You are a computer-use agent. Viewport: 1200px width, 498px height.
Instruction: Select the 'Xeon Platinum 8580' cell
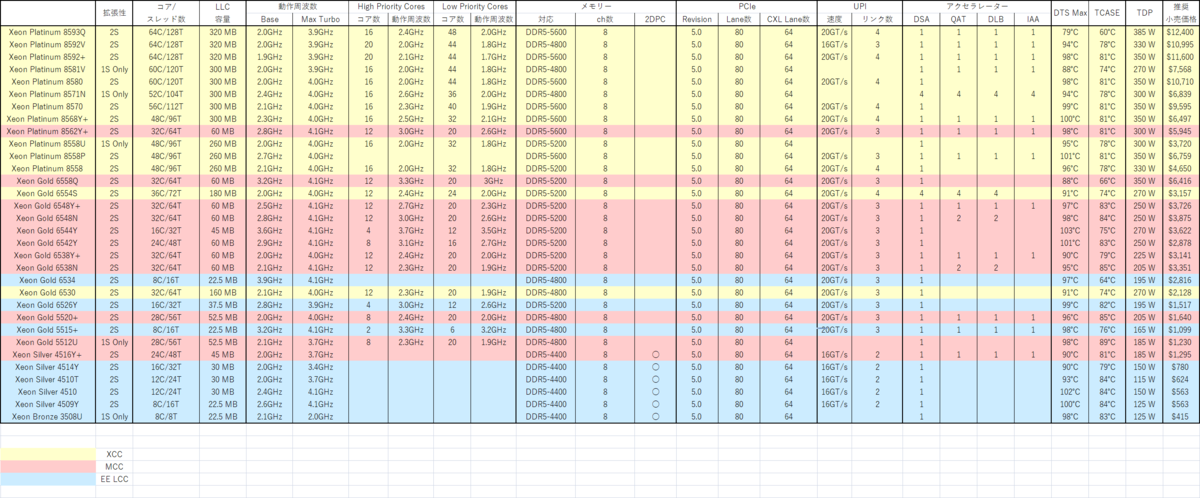click(47, 81)
